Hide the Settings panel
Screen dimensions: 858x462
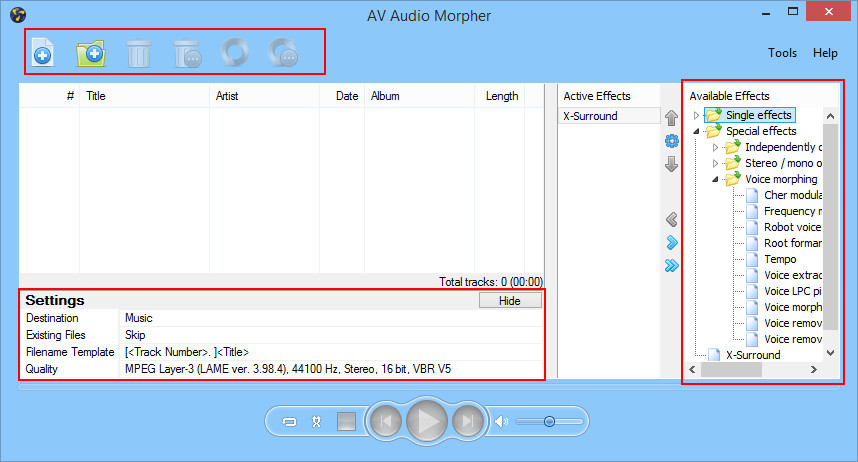(x=510, y=301)
